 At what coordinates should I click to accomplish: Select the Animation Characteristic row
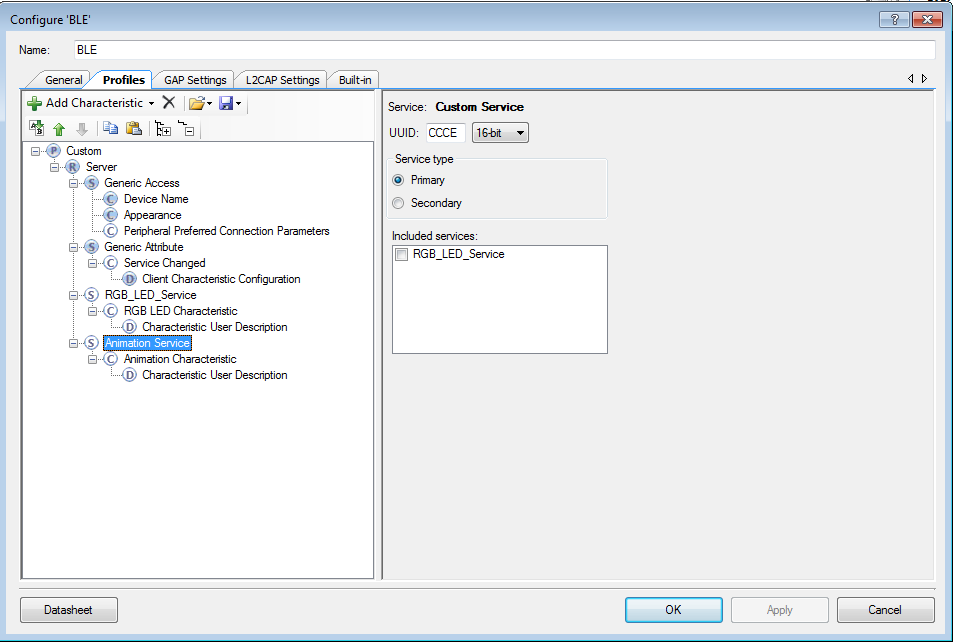[x=179, y=359]
